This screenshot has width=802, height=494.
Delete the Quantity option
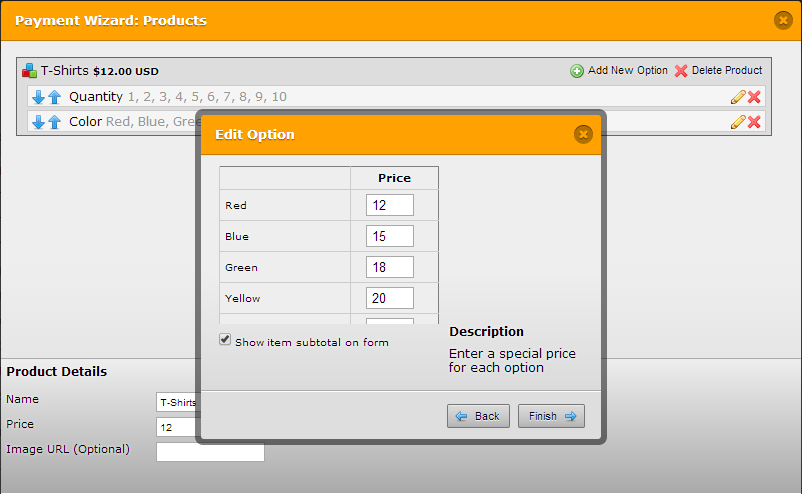click(754, 97)
